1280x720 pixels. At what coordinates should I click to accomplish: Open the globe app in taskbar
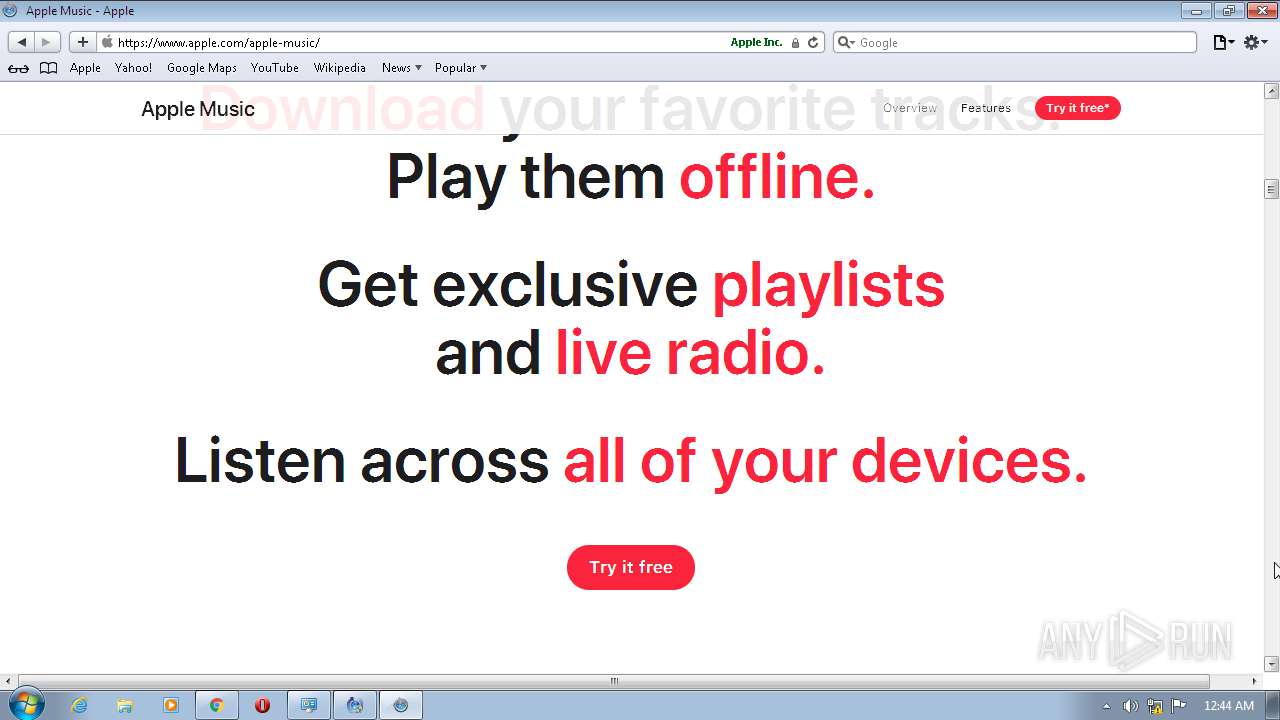coord(354,705)
